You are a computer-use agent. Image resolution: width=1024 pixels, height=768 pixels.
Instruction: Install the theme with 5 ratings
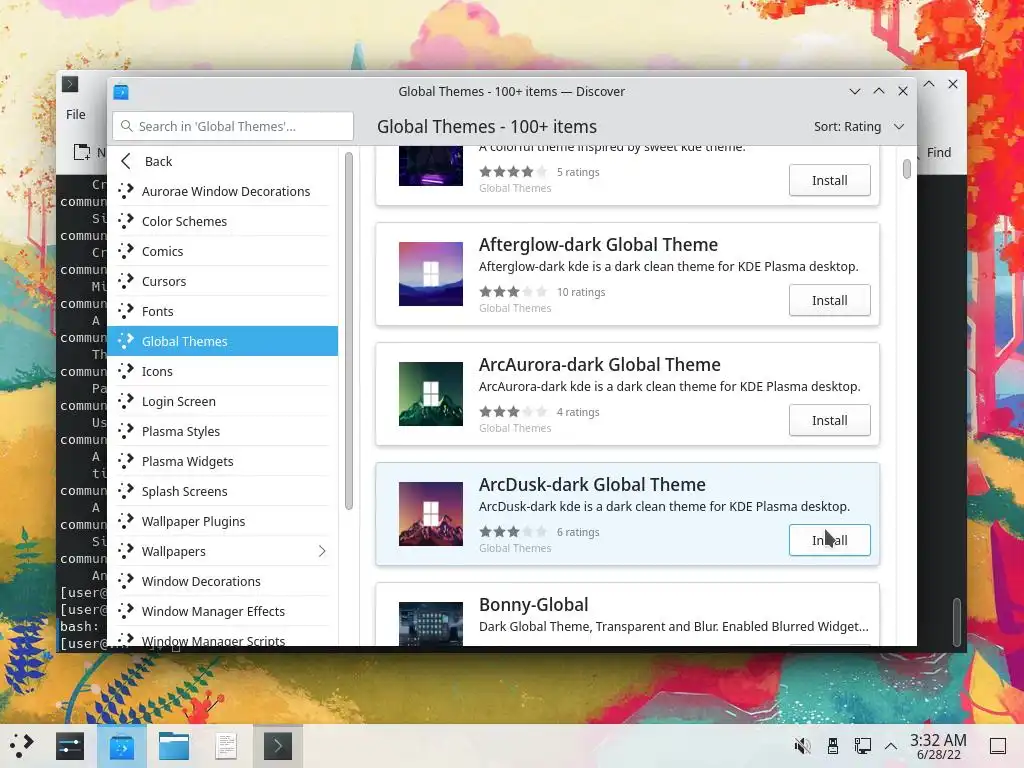click(829, 180)
